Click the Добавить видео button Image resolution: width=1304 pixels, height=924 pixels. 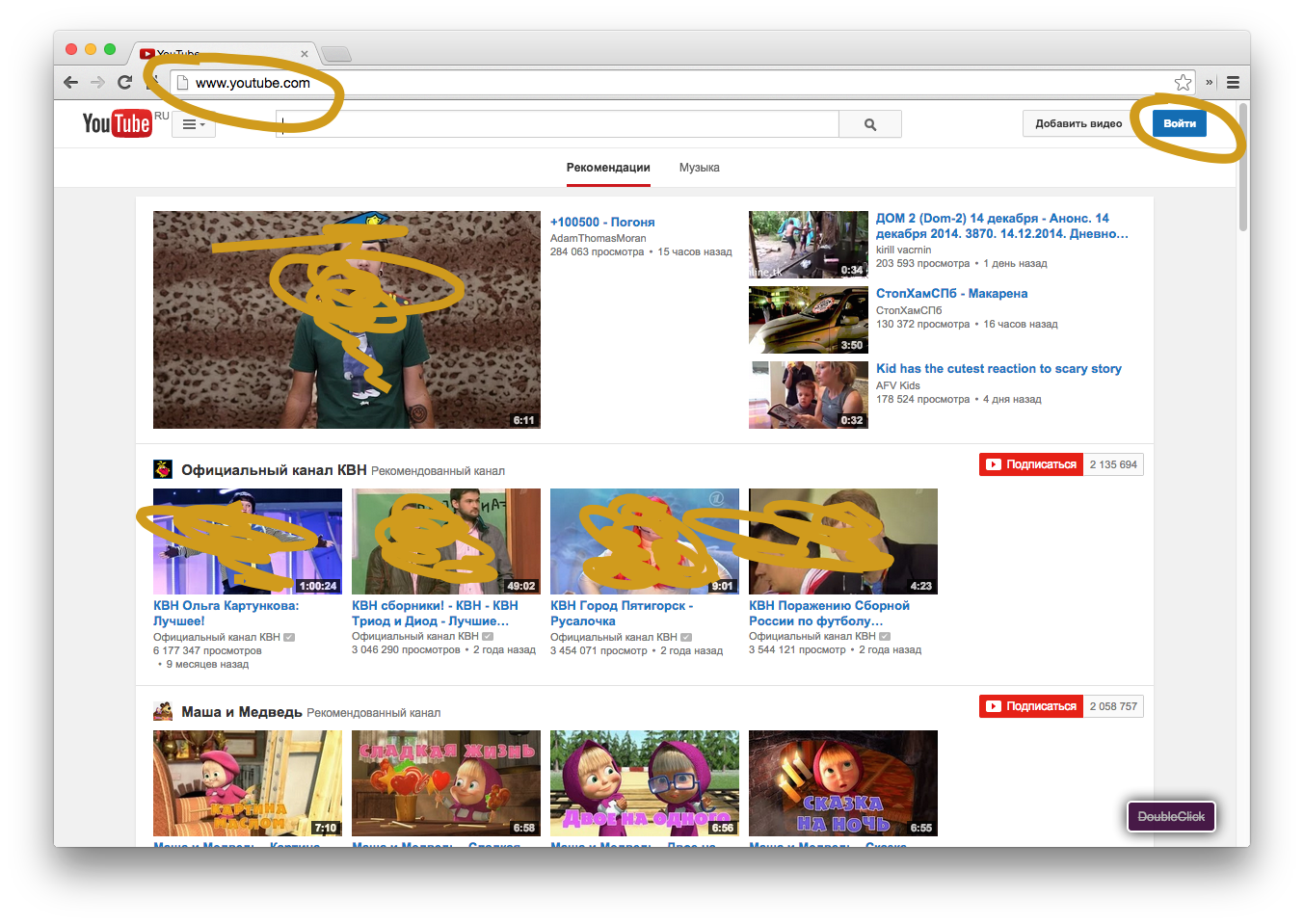[x=1078, y=123]
